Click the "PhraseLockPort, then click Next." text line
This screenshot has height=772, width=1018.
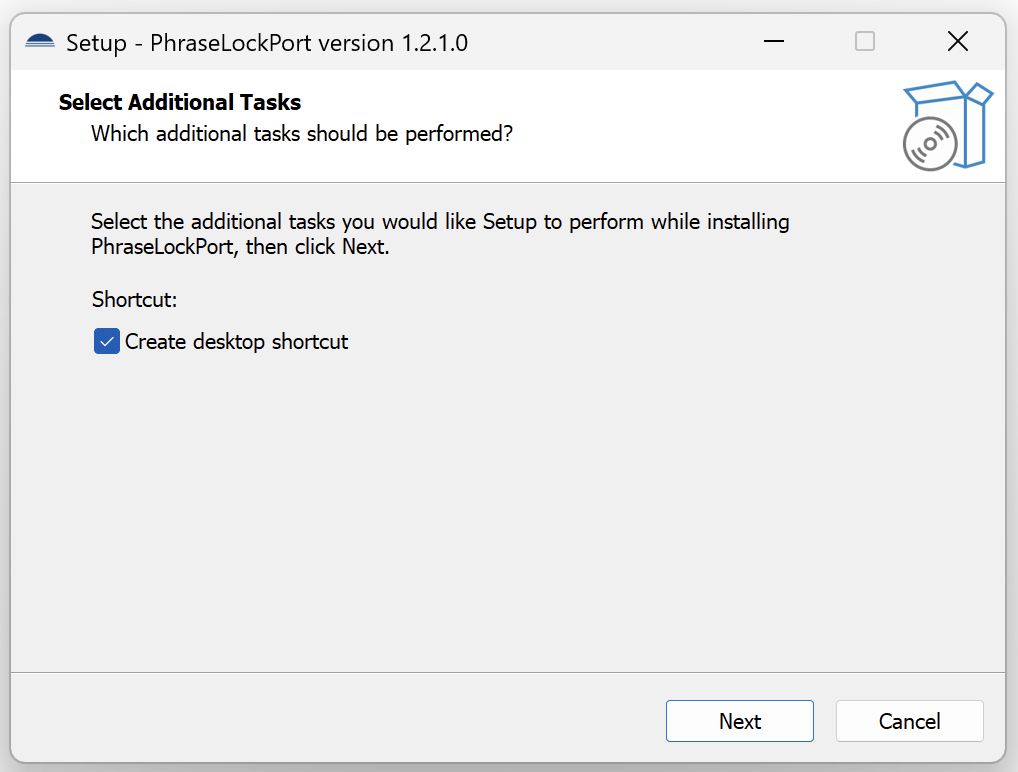tap(240, 247)
